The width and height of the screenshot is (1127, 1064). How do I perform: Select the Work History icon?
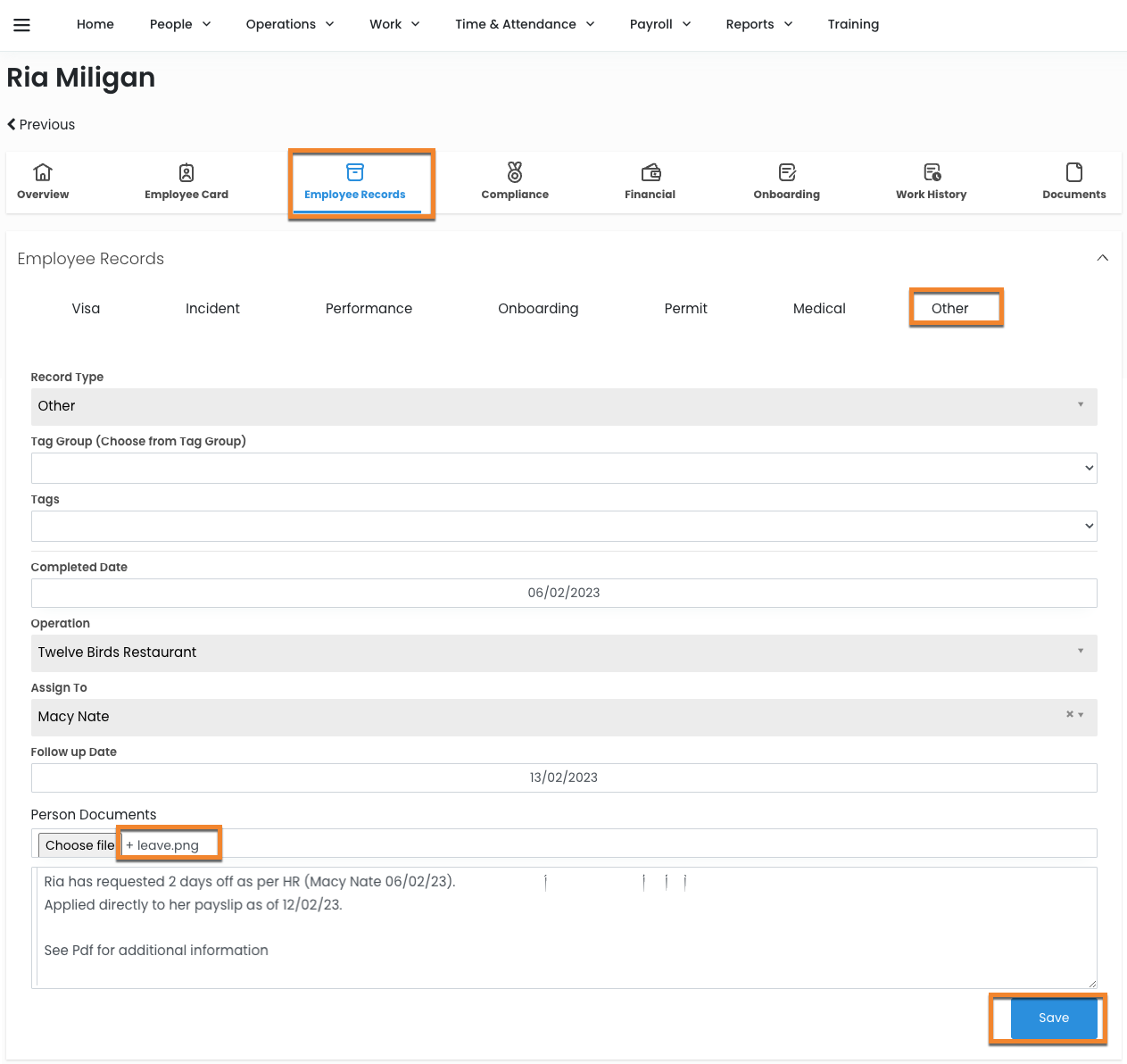click(932, 172)
